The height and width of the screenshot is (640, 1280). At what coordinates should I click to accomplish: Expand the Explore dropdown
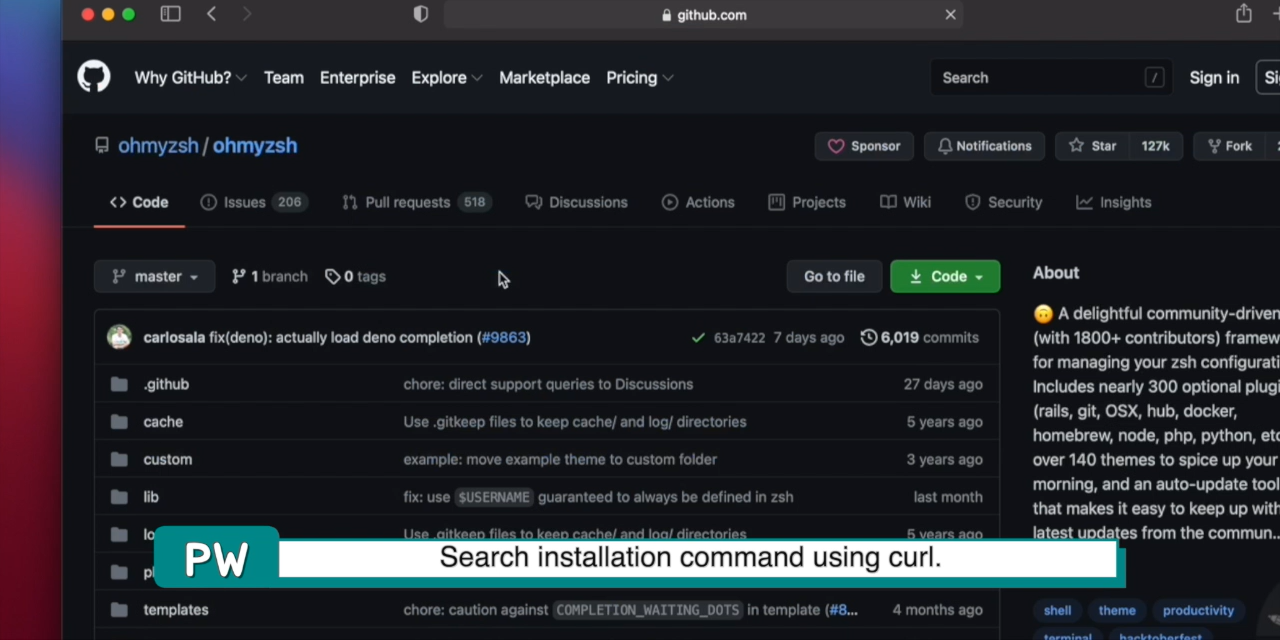pos(447,77)
